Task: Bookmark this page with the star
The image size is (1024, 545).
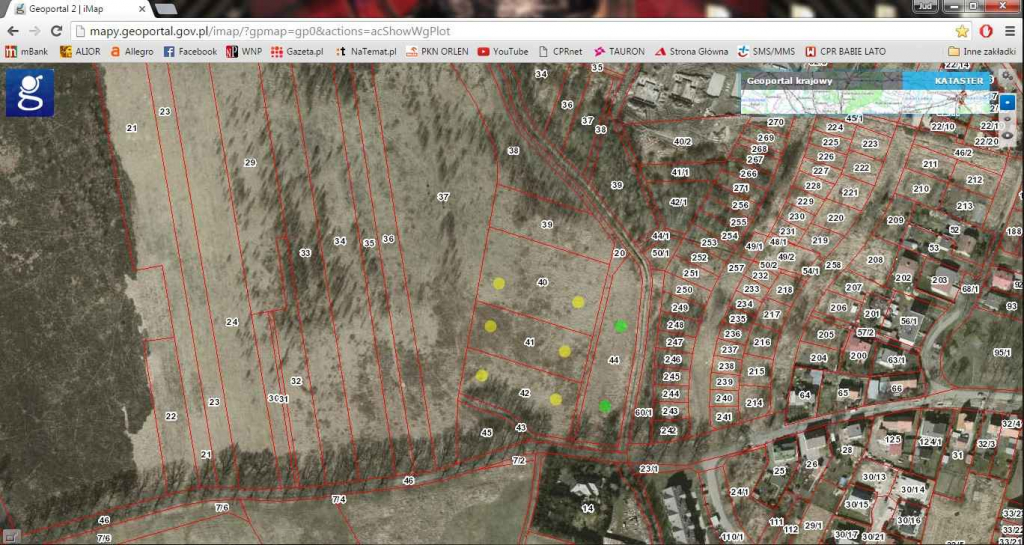Action: (x=963, y=31)
